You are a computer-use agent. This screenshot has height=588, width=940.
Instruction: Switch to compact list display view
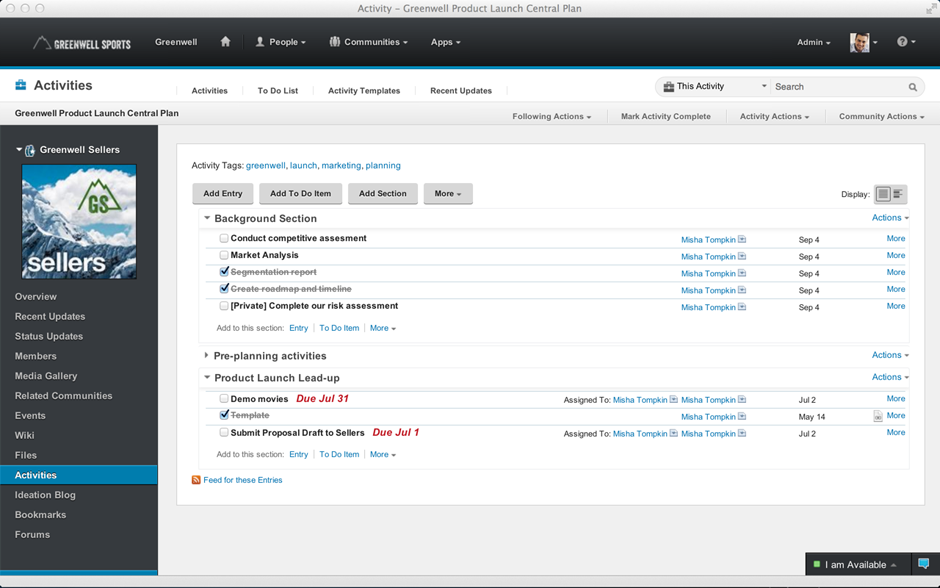pyautogui.click(x=898, y=194)
